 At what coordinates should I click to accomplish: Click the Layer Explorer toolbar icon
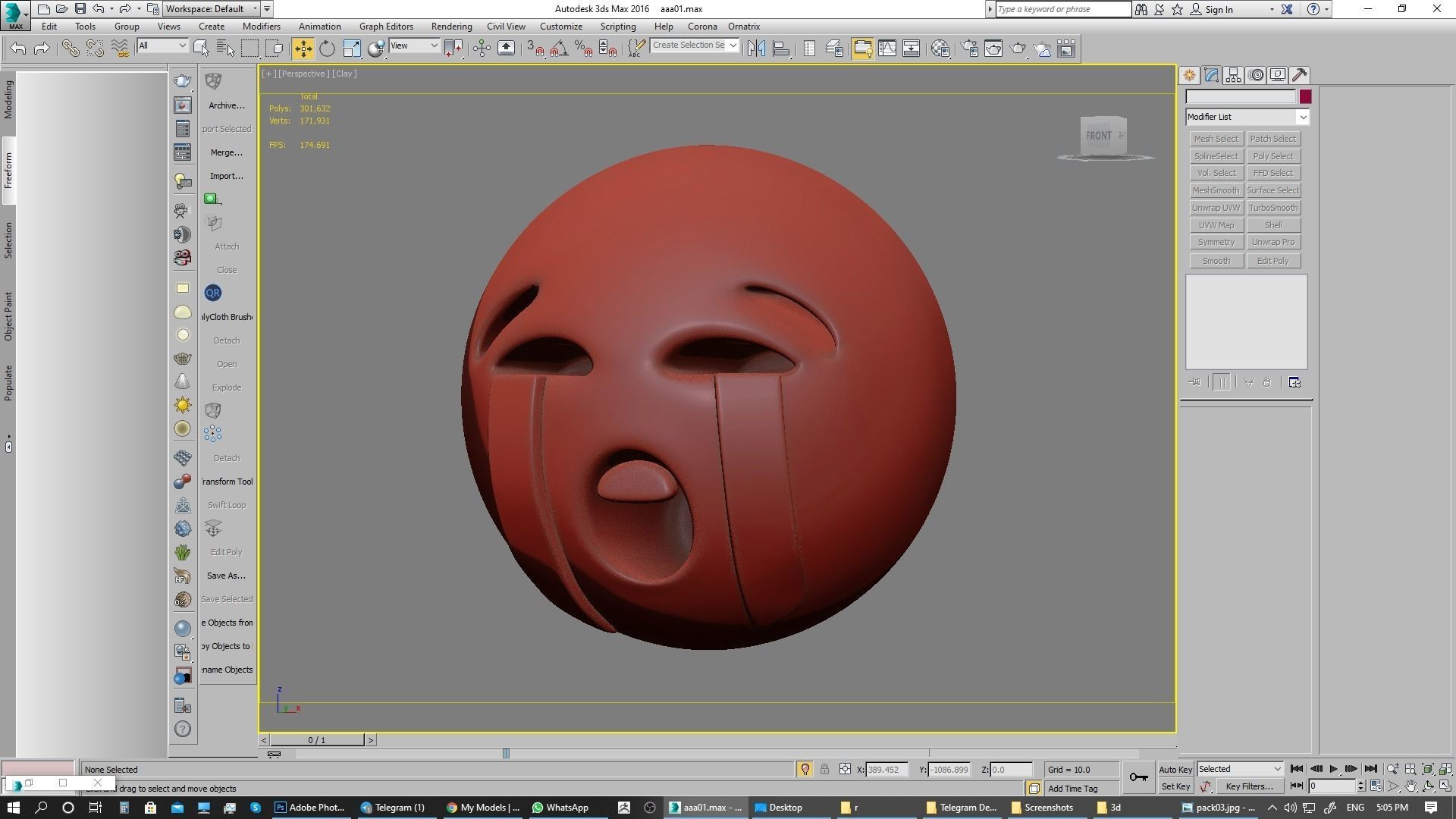[834, 49]
